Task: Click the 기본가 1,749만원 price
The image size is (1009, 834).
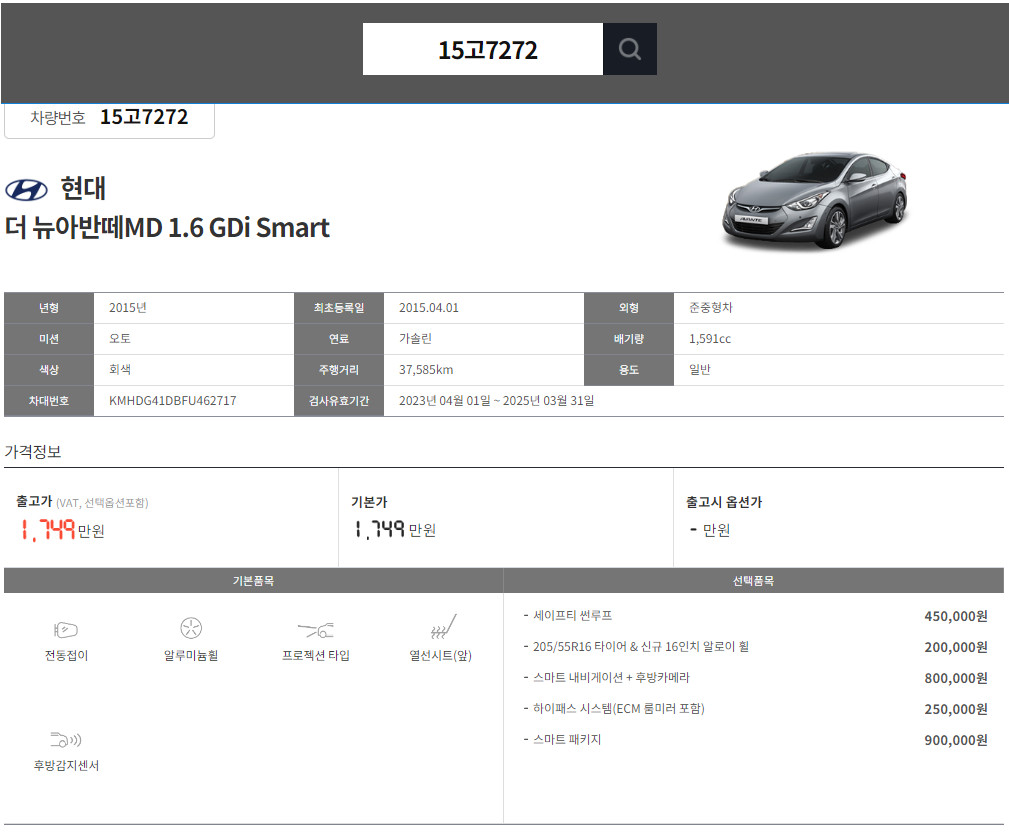Action: [x=396, y=530]
